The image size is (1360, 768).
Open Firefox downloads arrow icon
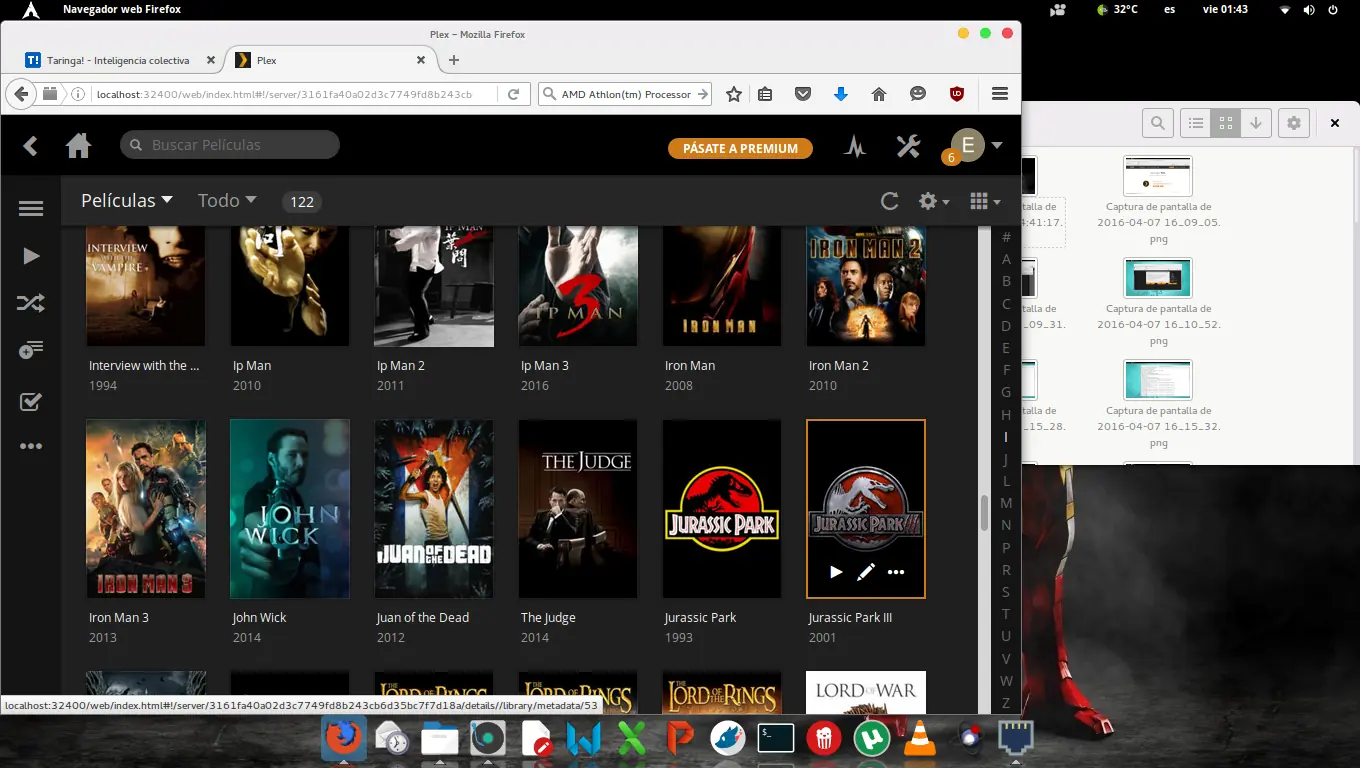tap(840, 94)
